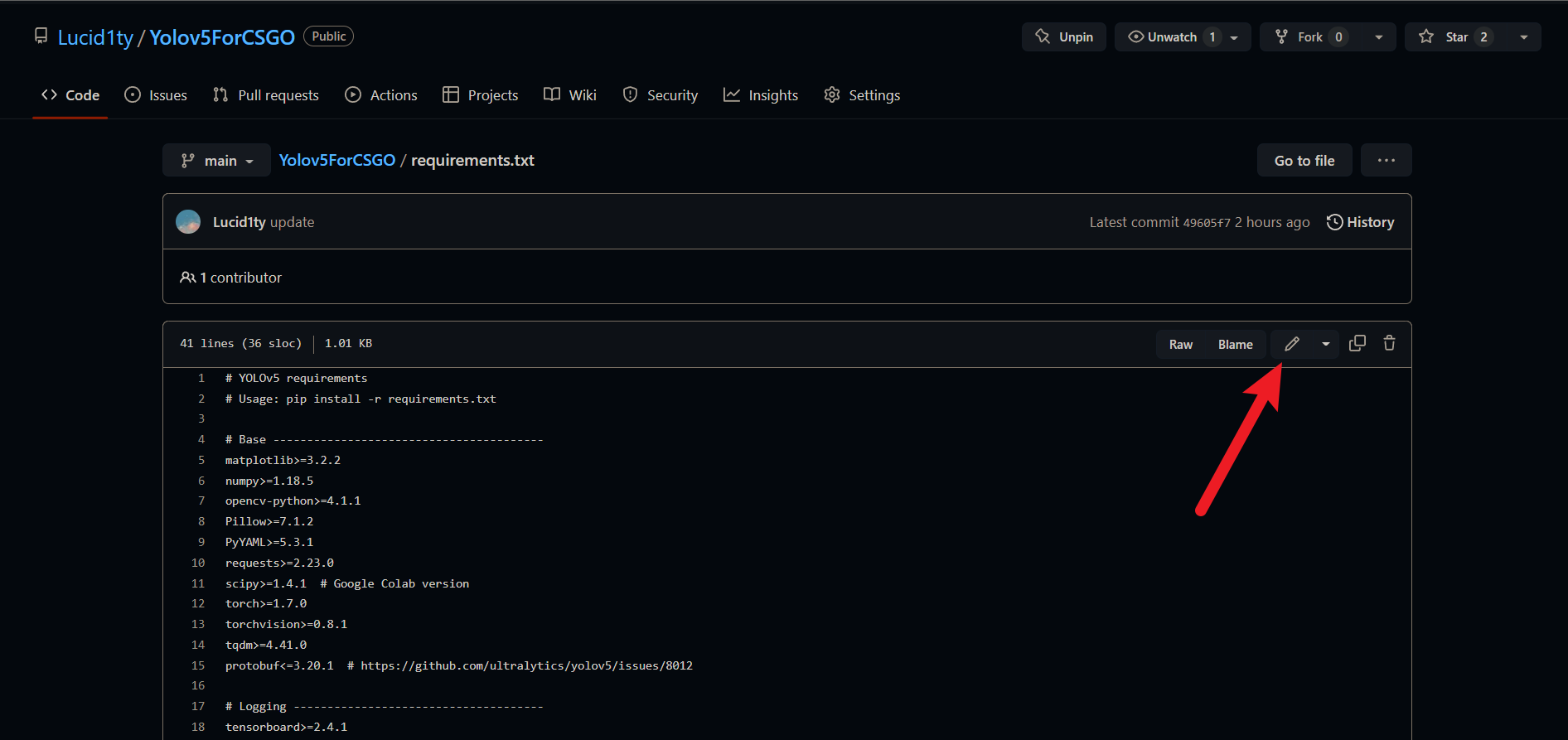Click Go to file button
The width and height of the screenshot is (1568, 740).
[x=1304, y=160]
